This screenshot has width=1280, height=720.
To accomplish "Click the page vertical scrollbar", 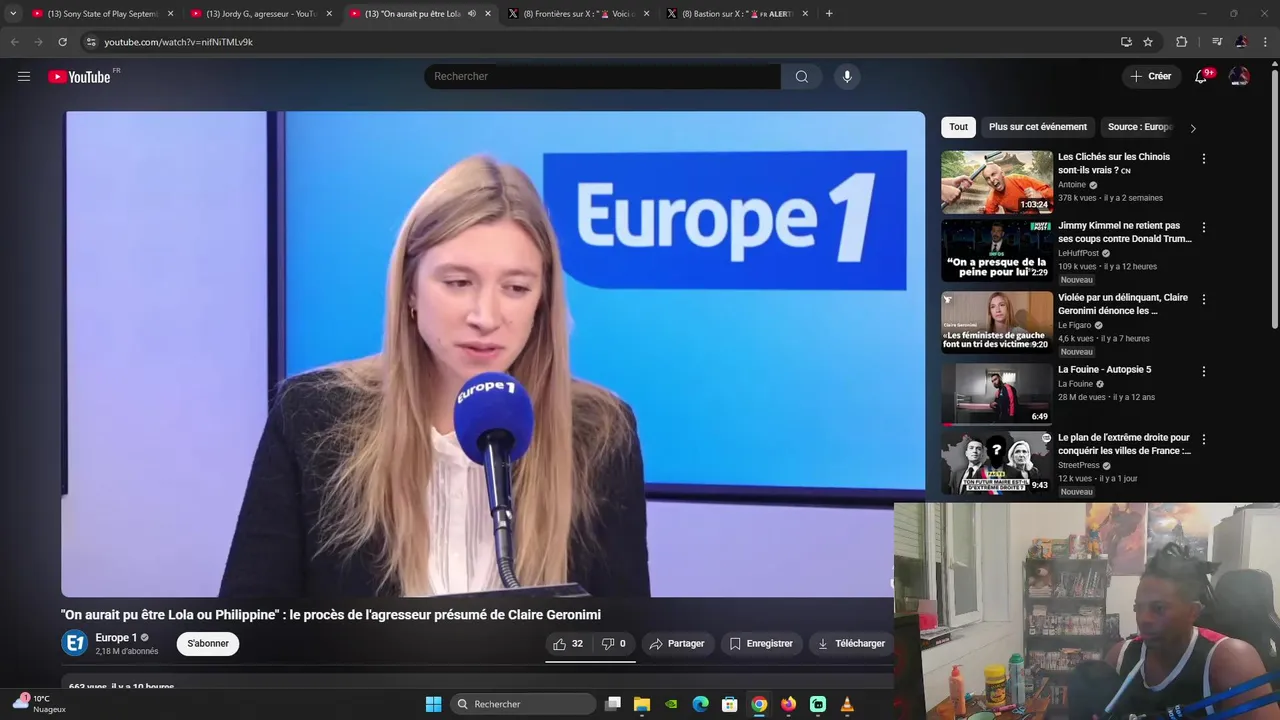I will (x=1274, y=200).
